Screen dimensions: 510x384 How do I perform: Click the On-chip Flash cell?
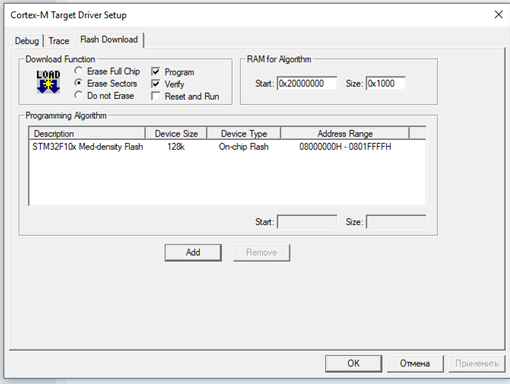[x=244, y=147]
